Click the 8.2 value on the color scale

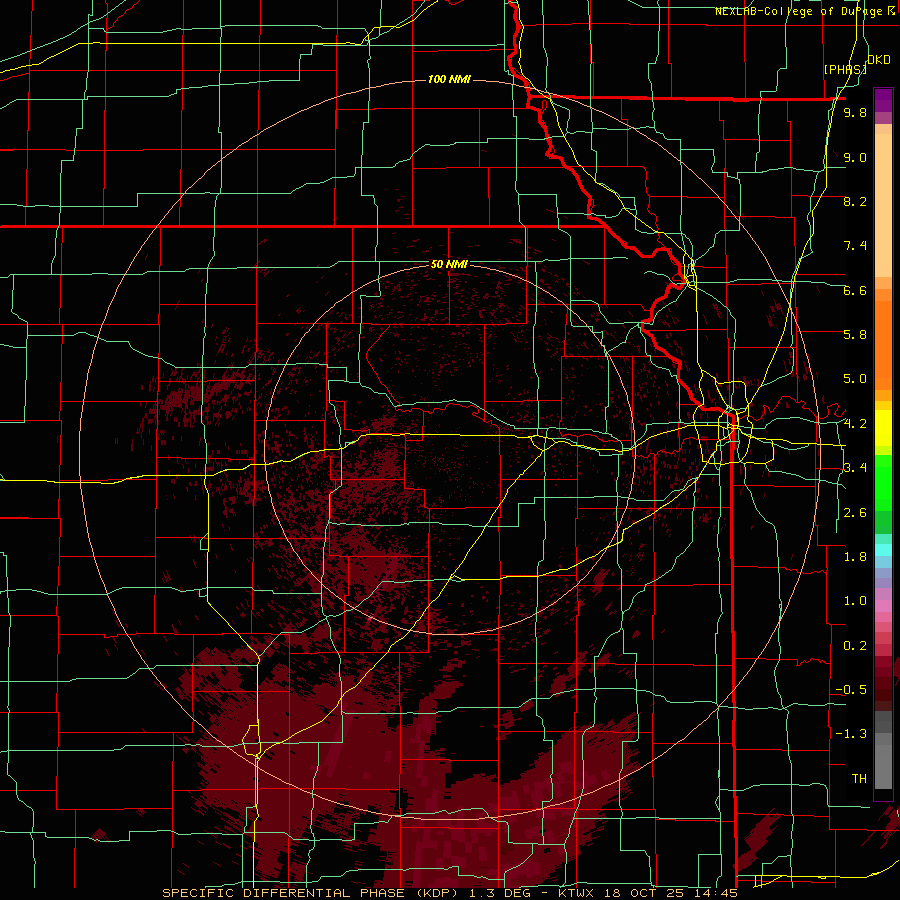(855, 202)
